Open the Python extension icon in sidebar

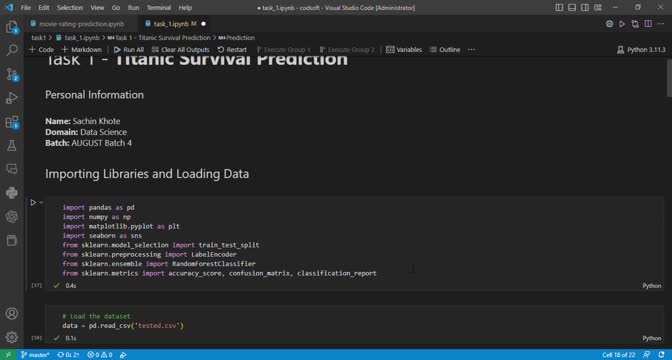tap(12, 193)
